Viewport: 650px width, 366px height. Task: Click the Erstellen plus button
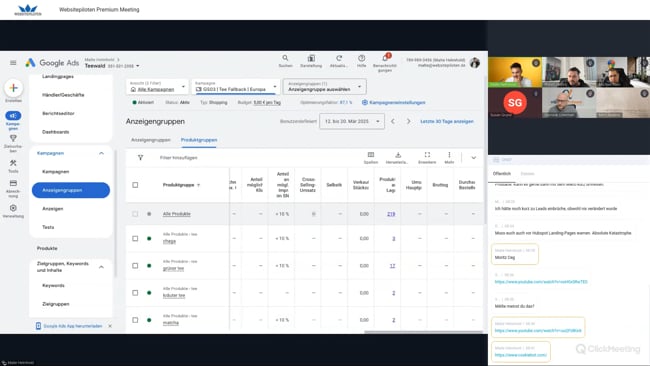click(13, 88)
